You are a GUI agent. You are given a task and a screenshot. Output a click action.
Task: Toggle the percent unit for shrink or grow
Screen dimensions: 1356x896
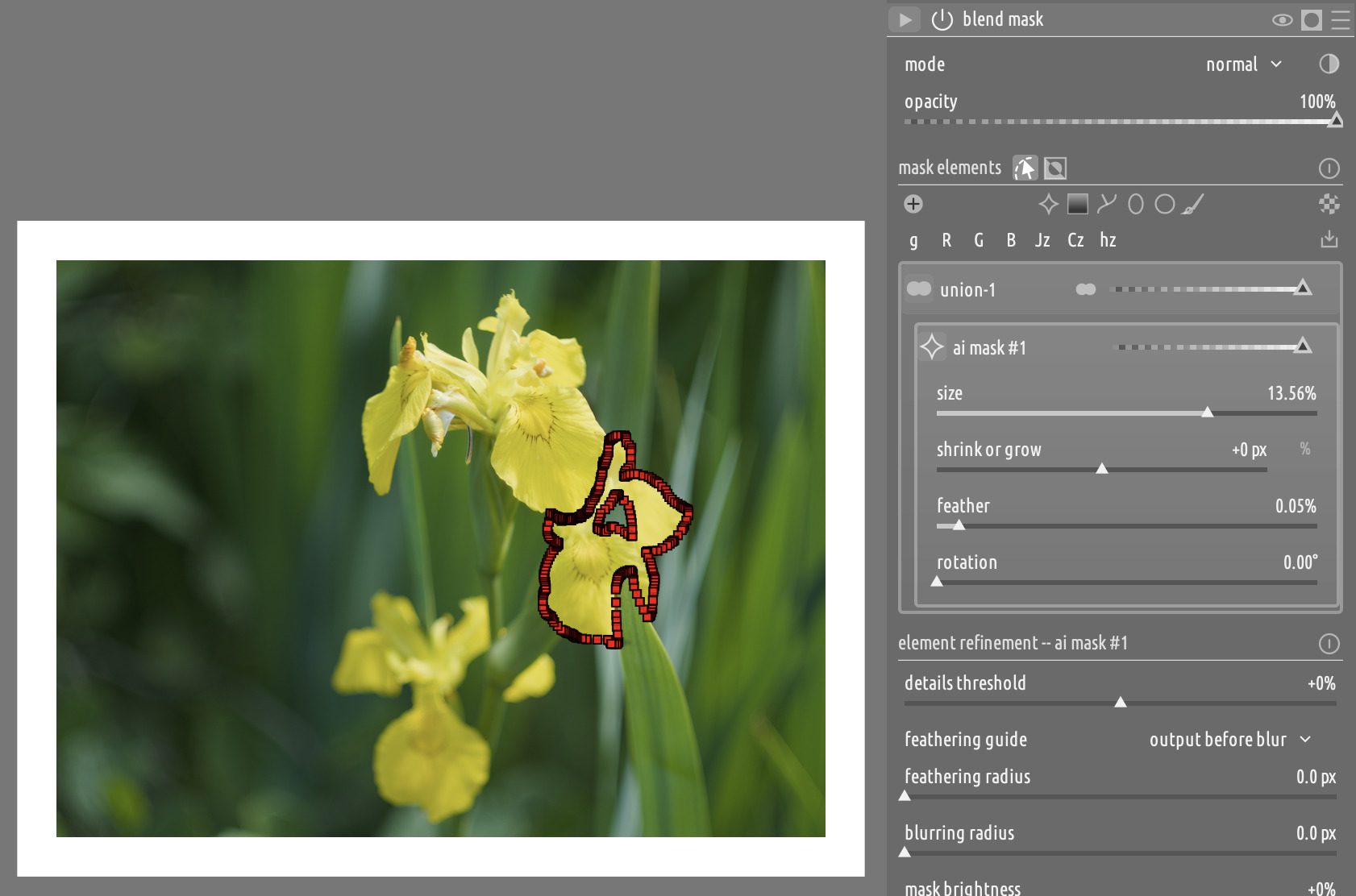[1305, 449]
